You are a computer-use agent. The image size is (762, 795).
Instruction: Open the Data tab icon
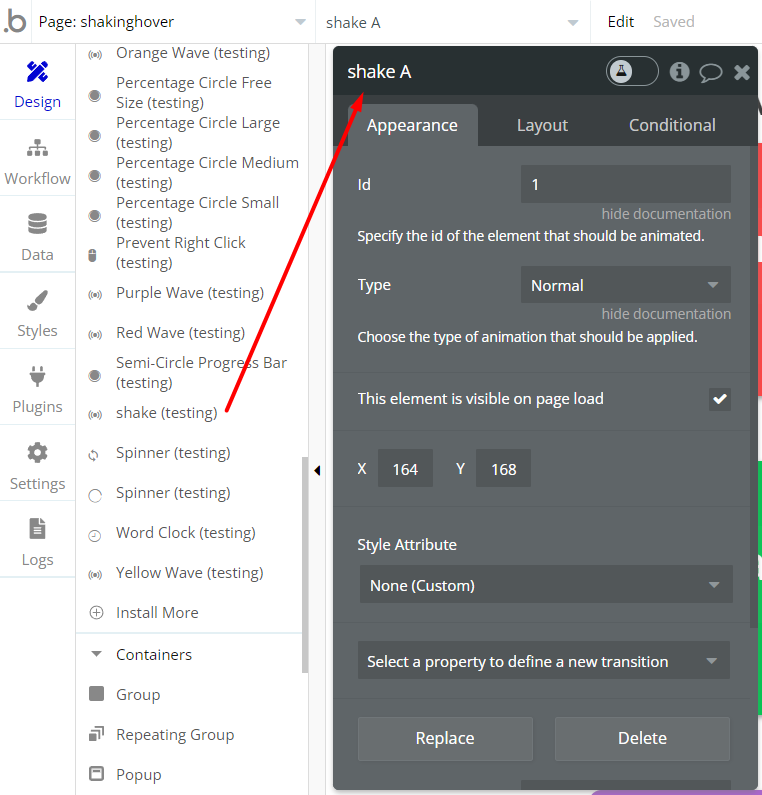pyautogui.click(x=38, y=224)
